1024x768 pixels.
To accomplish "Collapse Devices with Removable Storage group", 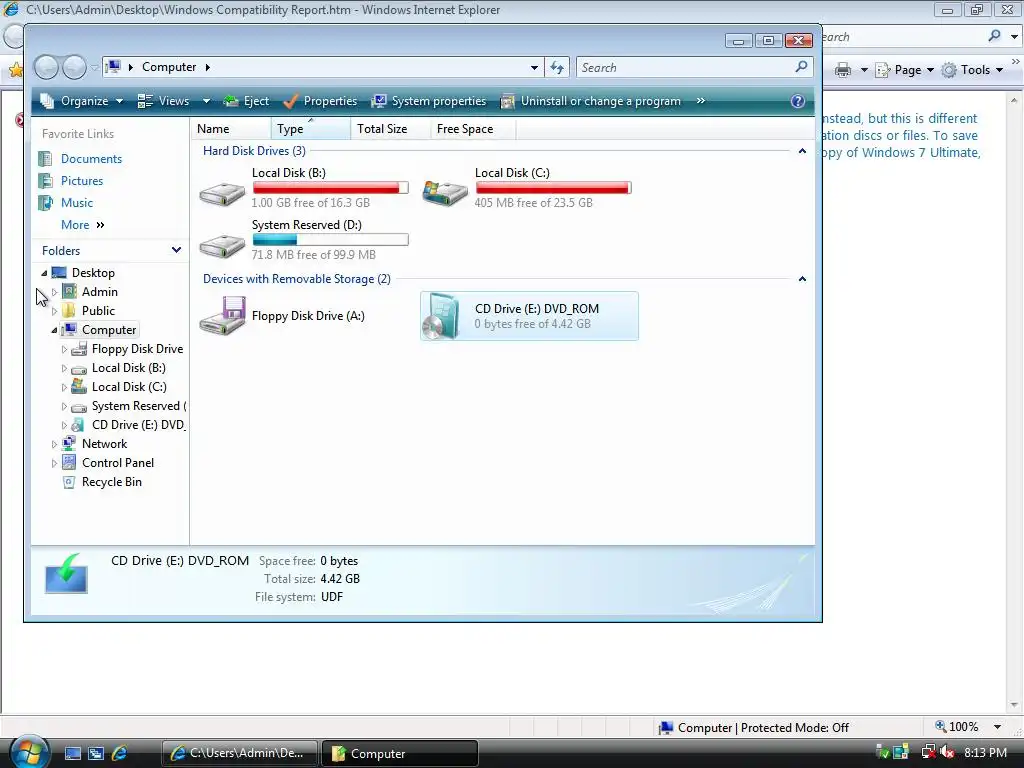I will [x=802, y=279].
